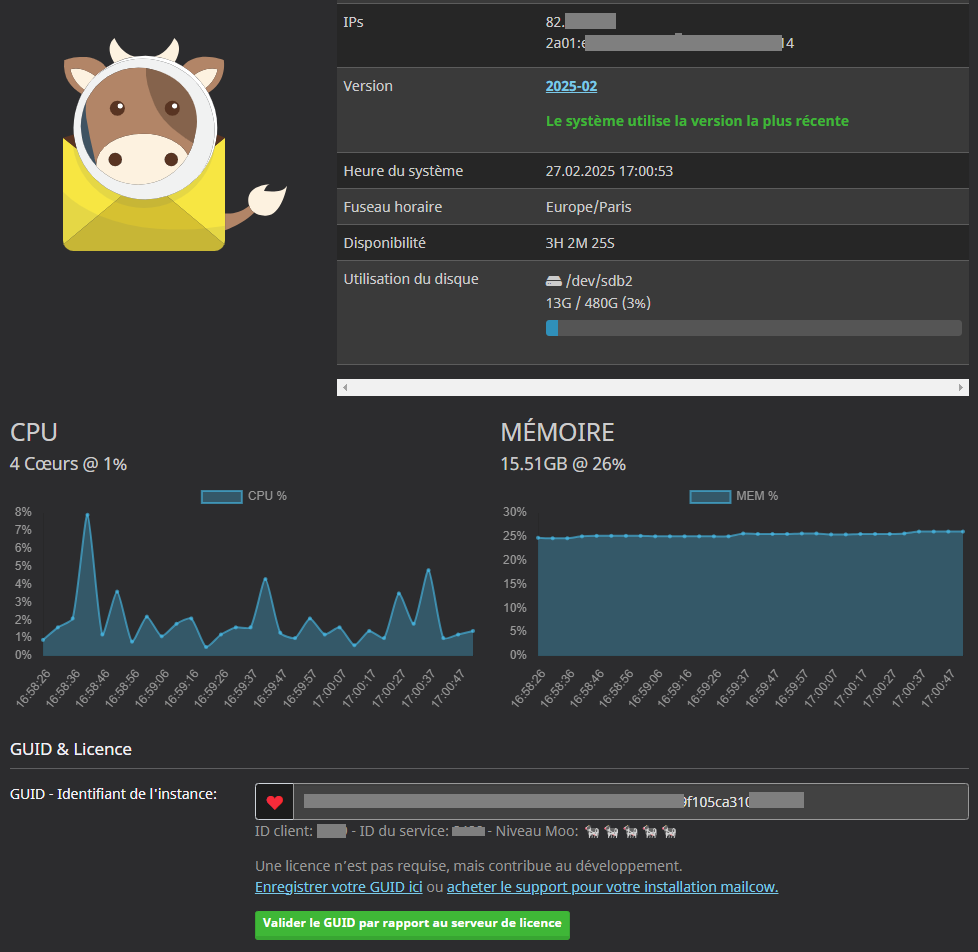
Task: Follow the 'Enregistrer votre GUID ici' link
Action: 338,887
